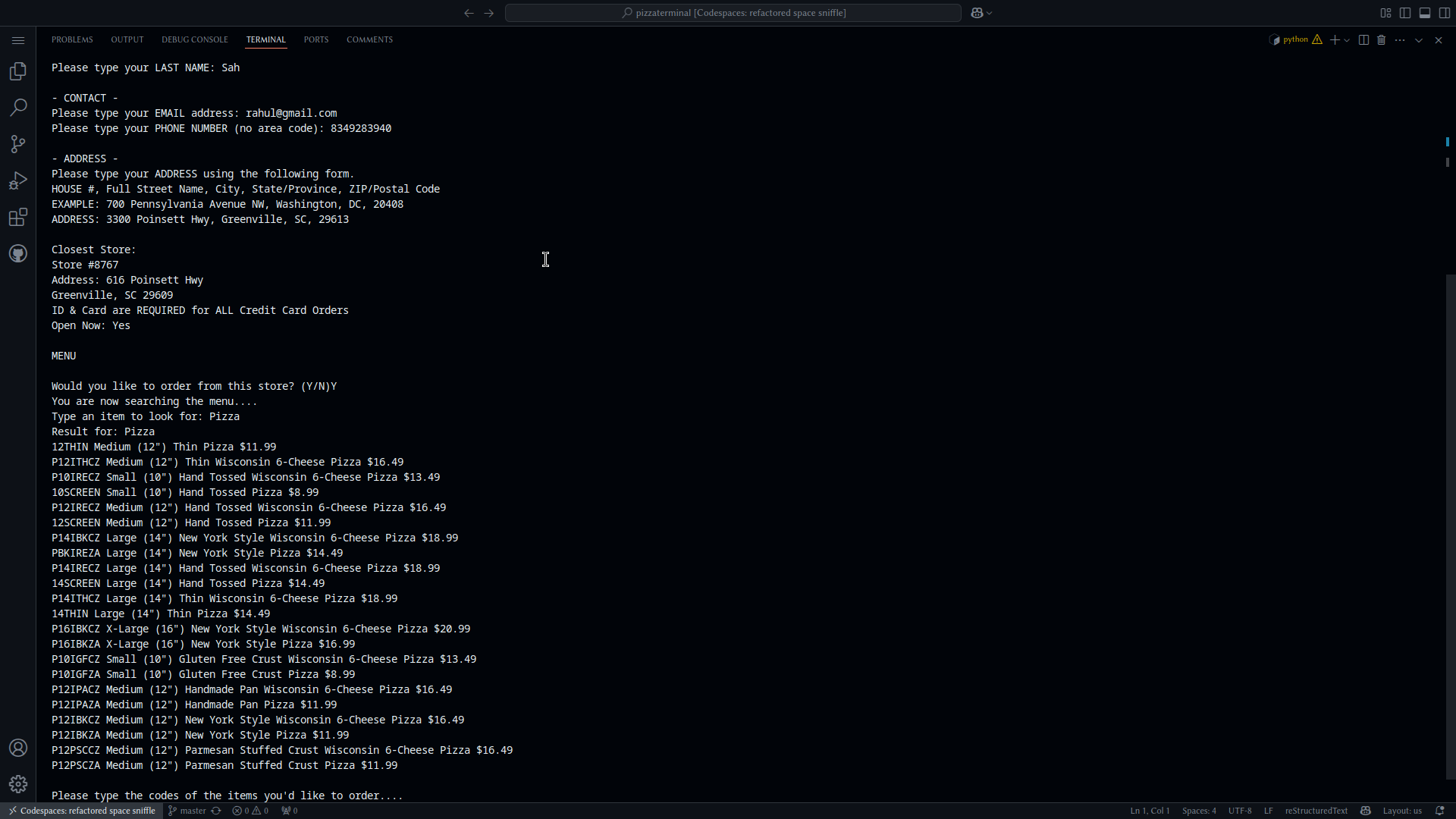Open Source Control view
This screenshot has width=1456, height=819.
(18, 144)
